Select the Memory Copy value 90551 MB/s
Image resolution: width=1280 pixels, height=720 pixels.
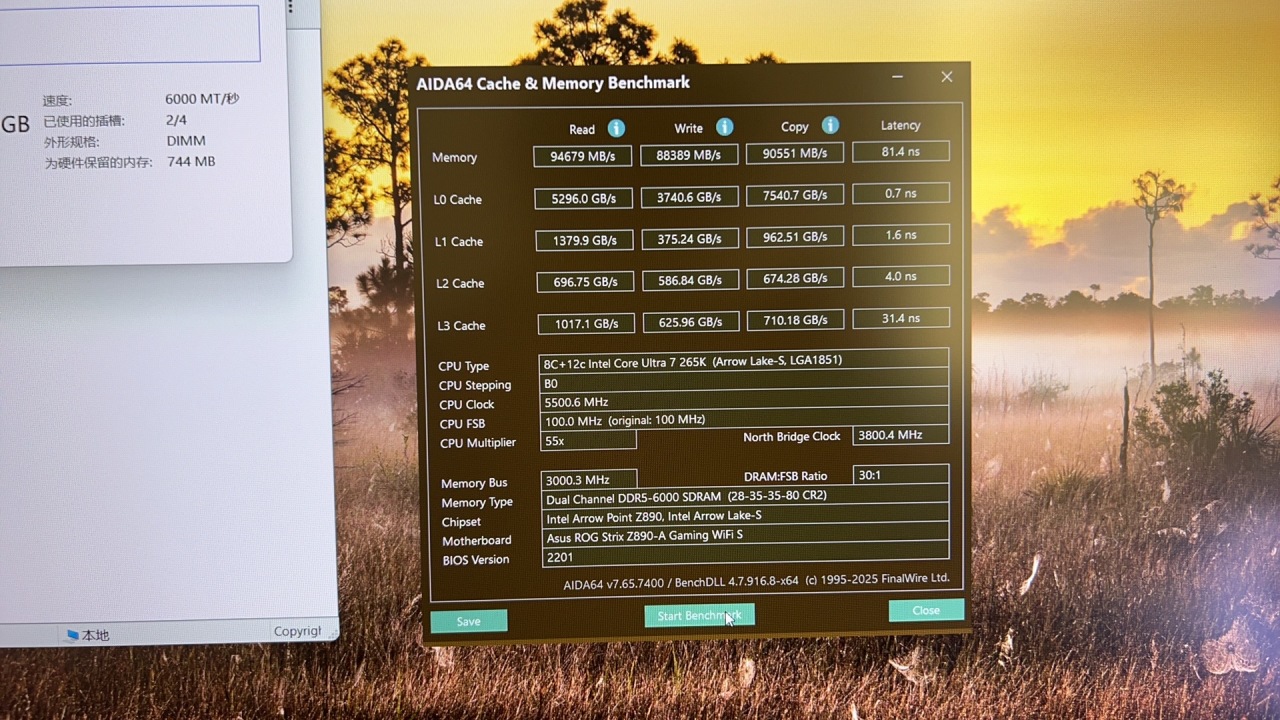tap(795, 153)
